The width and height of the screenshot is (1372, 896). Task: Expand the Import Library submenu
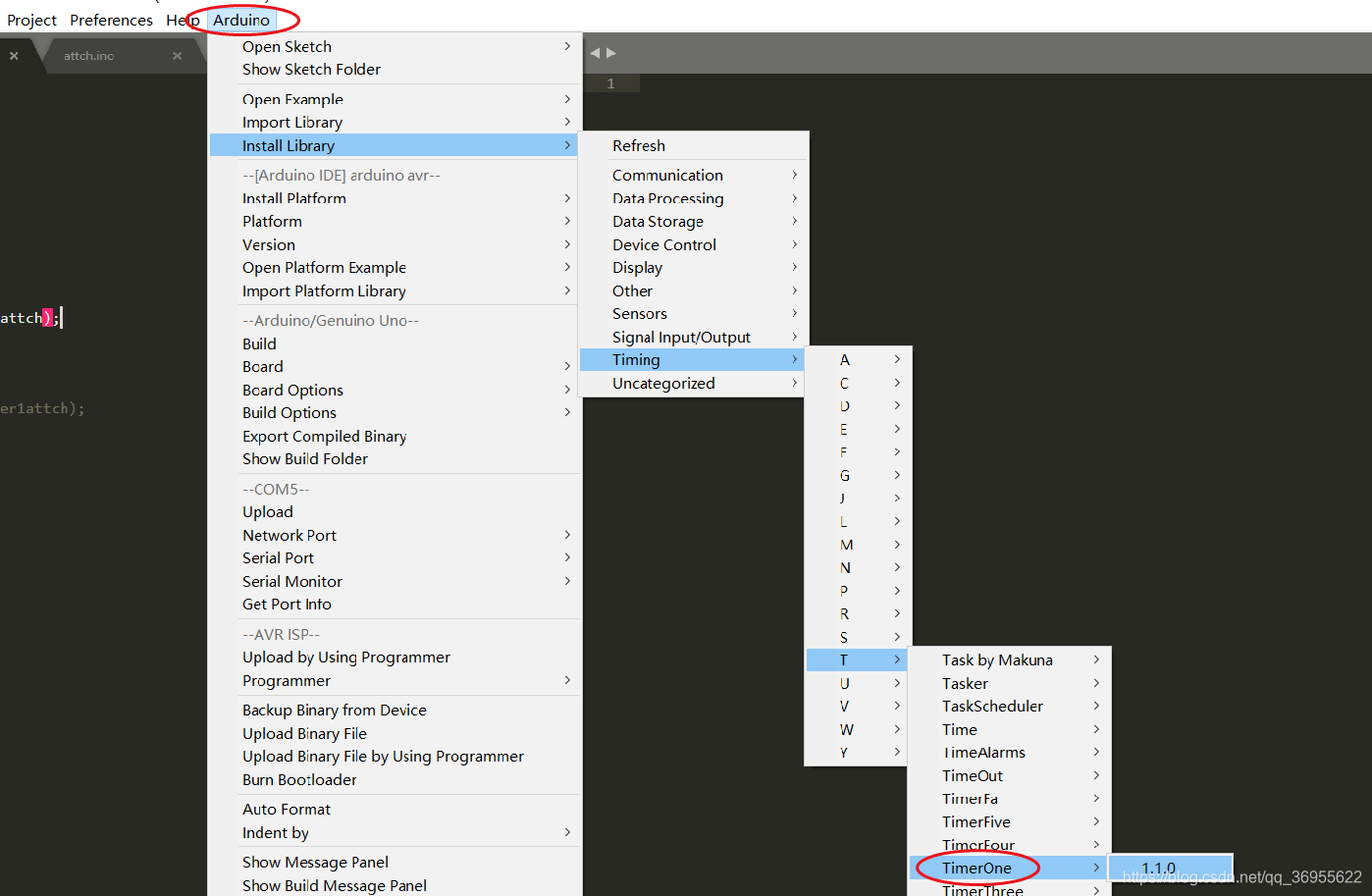click(x=394, y=123)
